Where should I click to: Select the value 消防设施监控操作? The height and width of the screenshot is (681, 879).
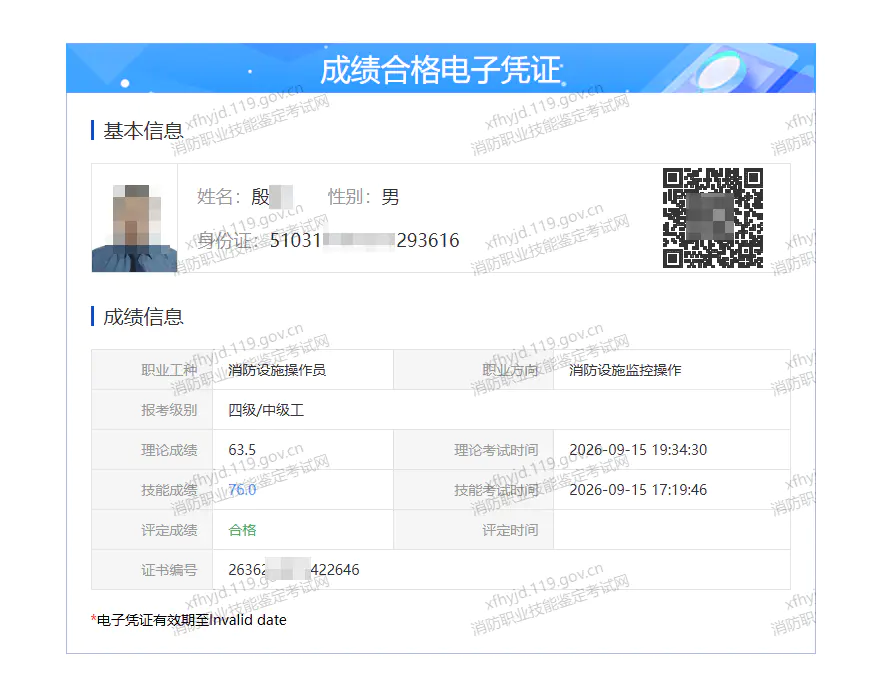[625, 370]
